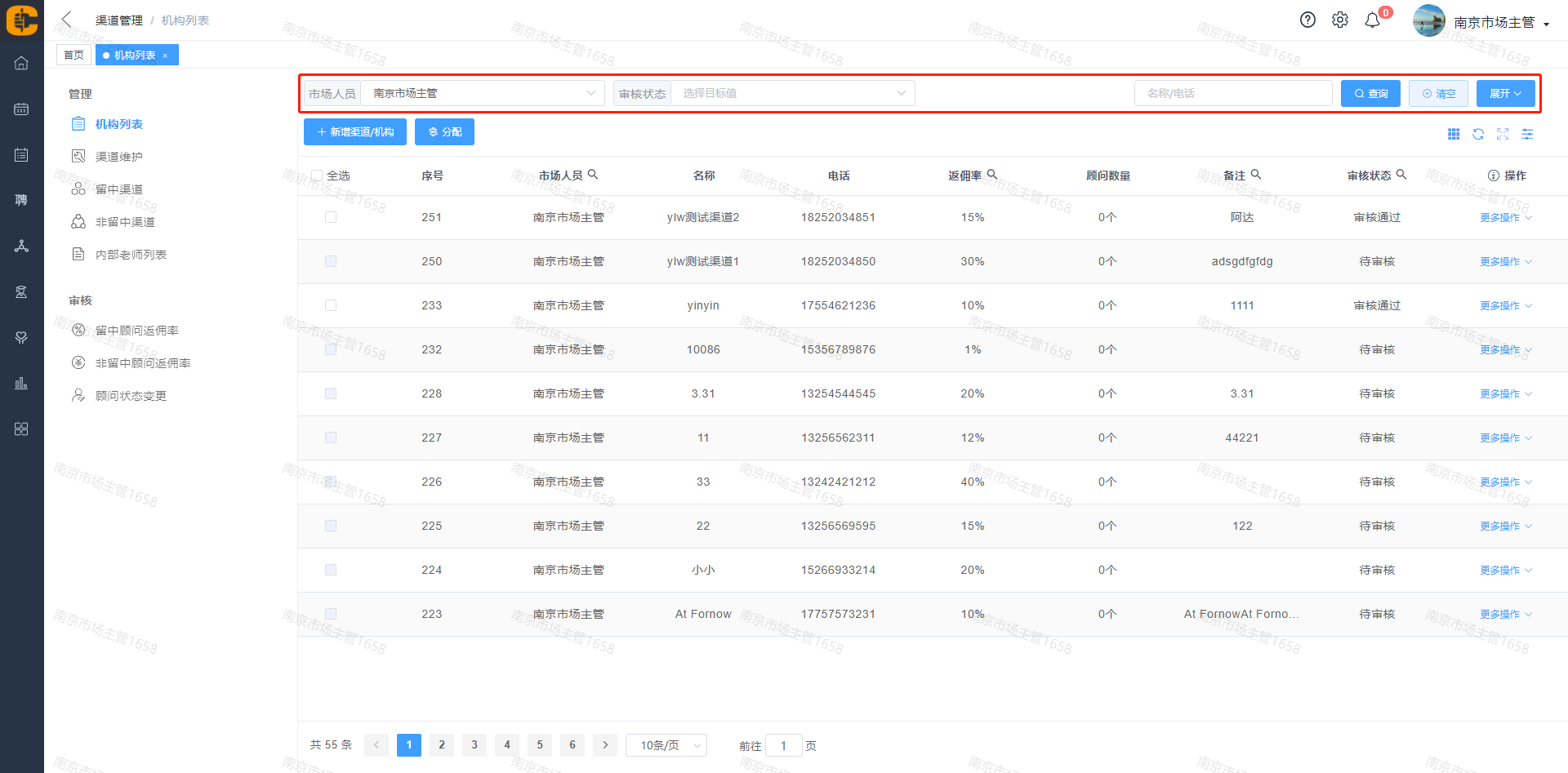Viewport: 1568px width, 773px height.
Task: Open 留中渠道 in the side menu
Action: point(119,189)
